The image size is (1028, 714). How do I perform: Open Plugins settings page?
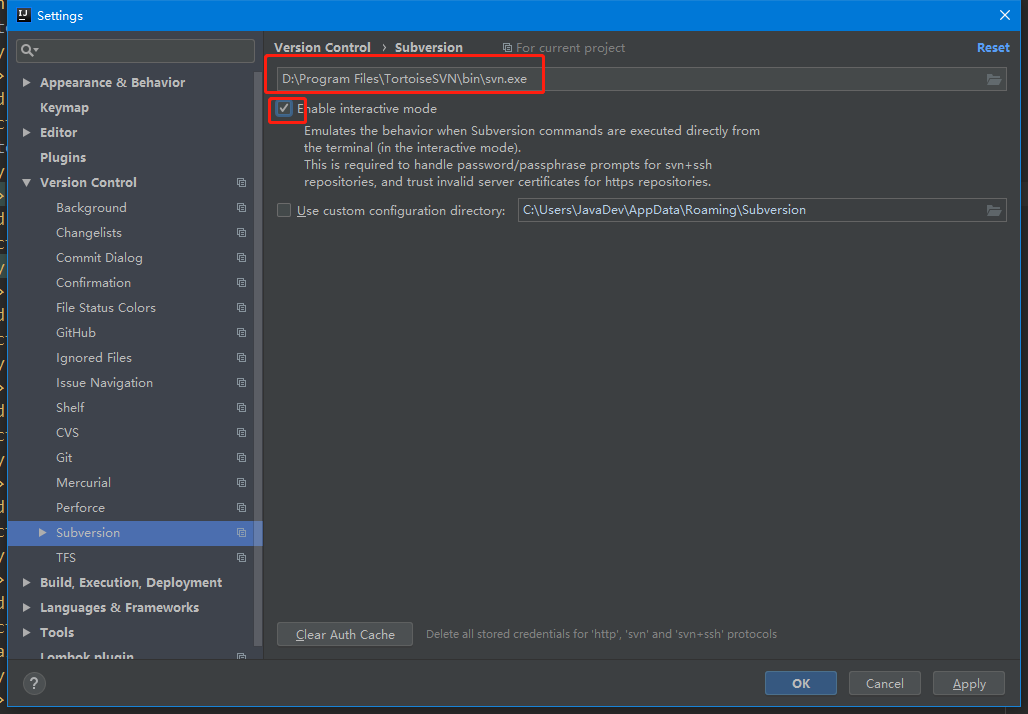tap(63, 157)
